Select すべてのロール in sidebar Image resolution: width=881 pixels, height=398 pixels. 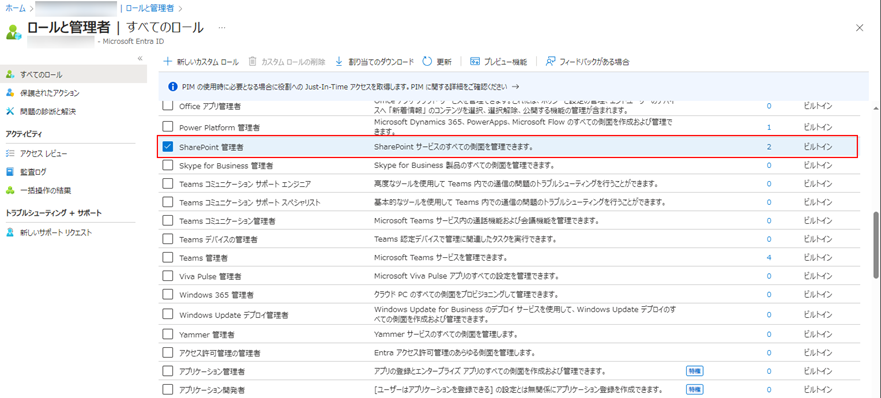pos(74,75)
